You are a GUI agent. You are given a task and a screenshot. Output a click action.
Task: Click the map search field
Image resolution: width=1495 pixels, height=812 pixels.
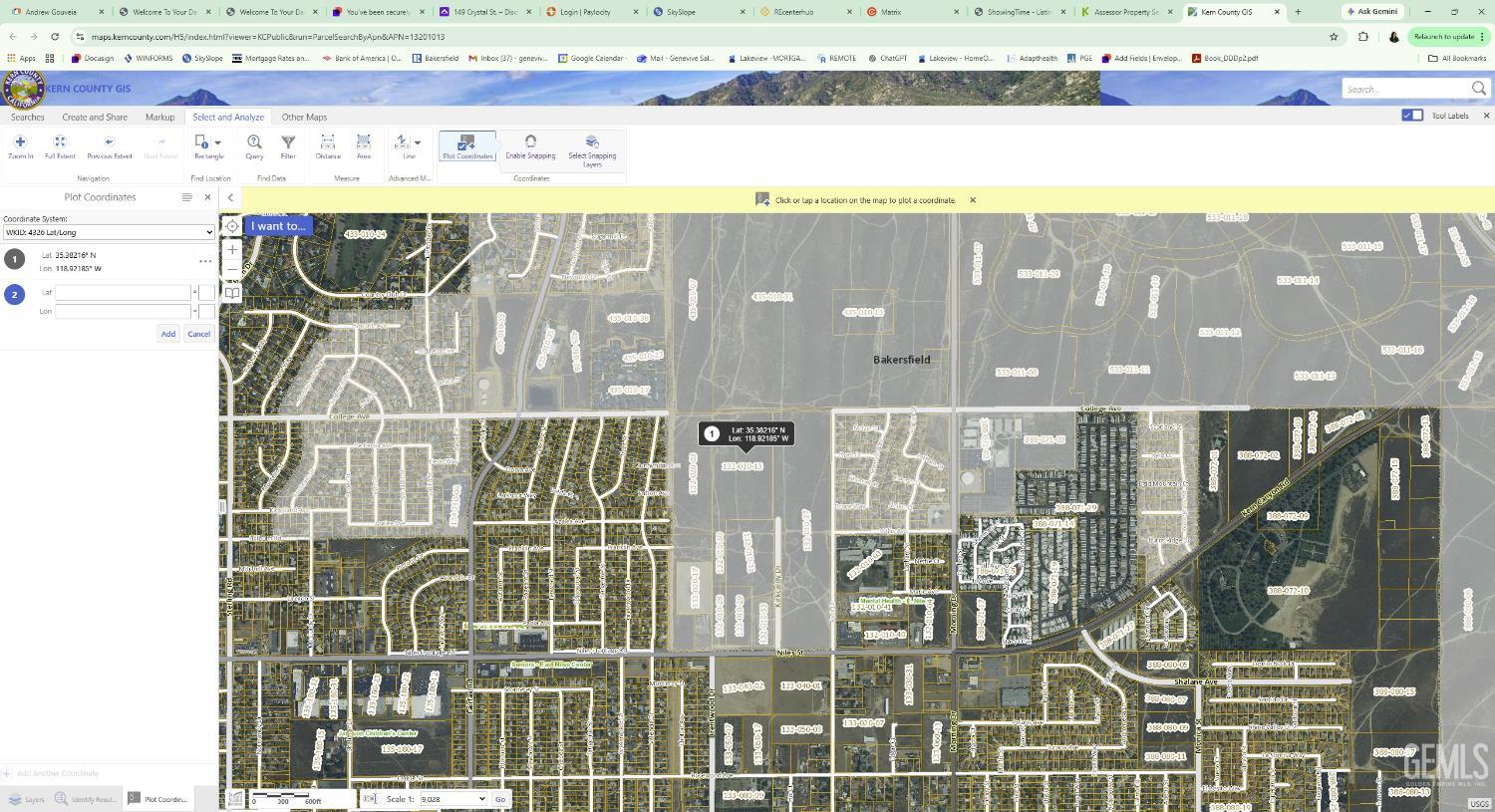click(x=1404, y=89)
